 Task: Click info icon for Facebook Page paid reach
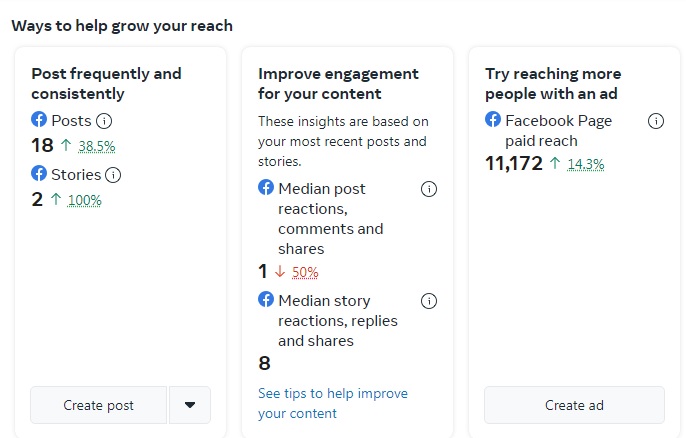coord(656,121)
